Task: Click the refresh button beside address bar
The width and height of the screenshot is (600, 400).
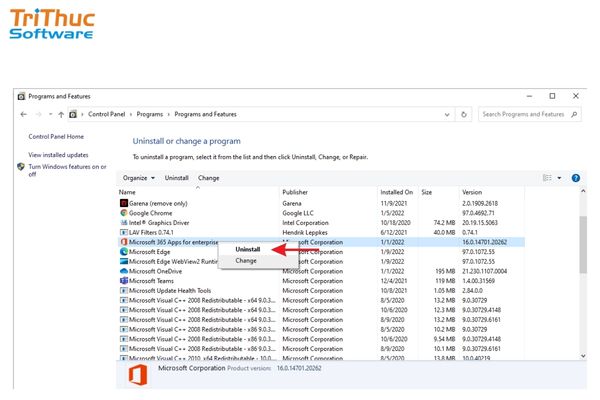Action: pos(464,114)
